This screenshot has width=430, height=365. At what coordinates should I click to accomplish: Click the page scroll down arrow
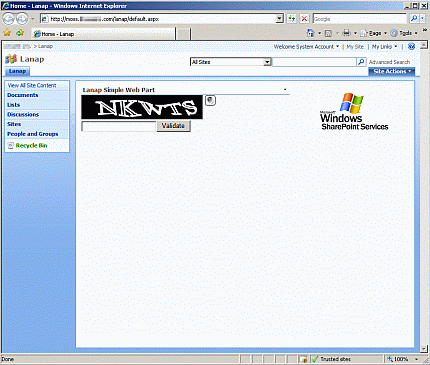coord(424,349)
